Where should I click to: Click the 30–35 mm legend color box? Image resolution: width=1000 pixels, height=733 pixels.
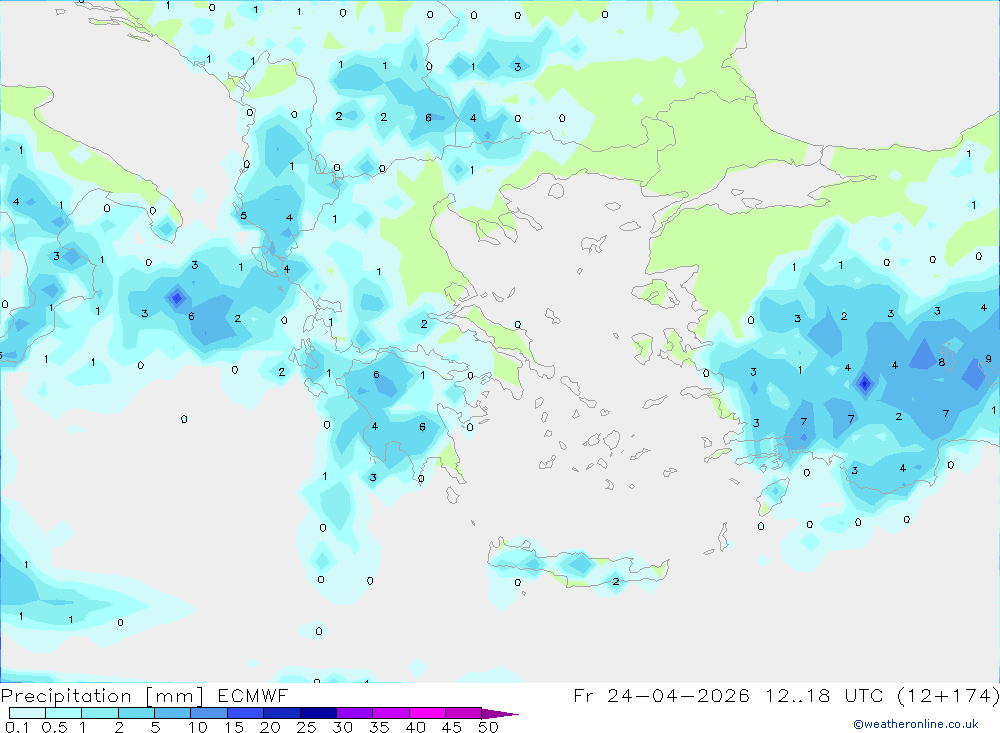[355, 713]
